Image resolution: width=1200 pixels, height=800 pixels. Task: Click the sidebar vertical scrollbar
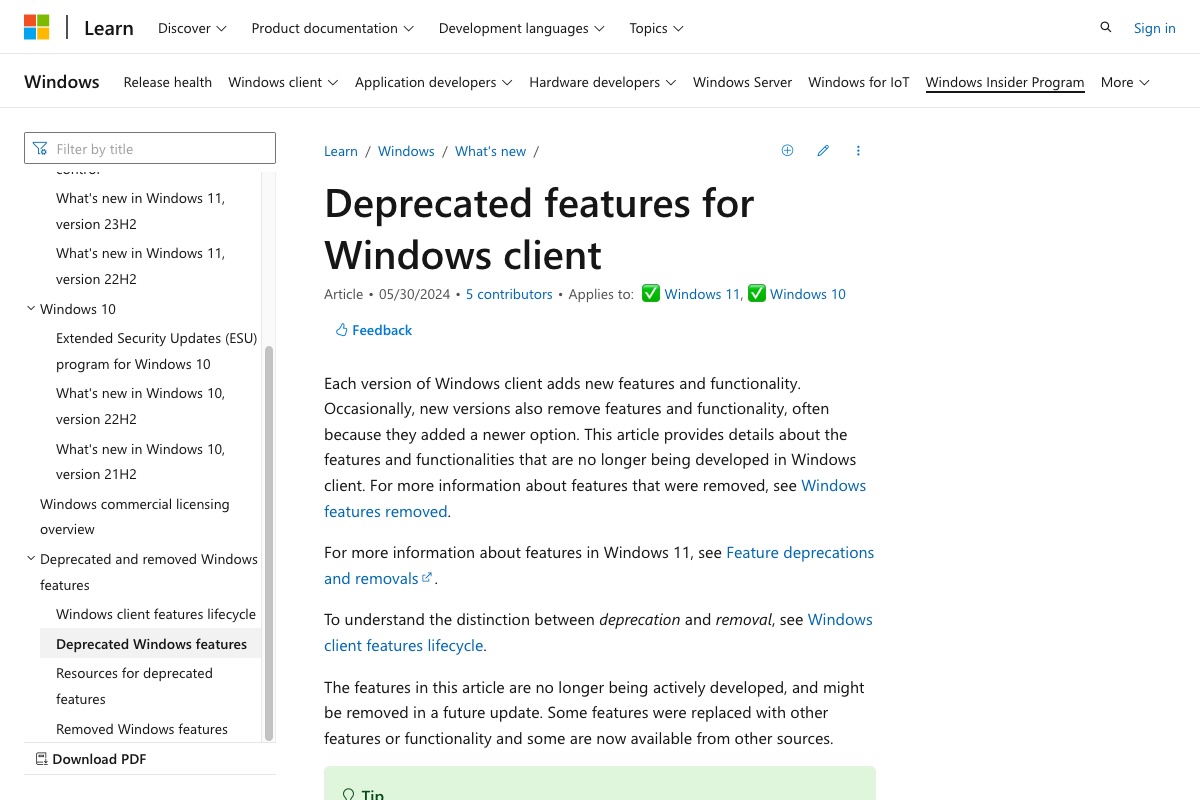pos(268,543)
